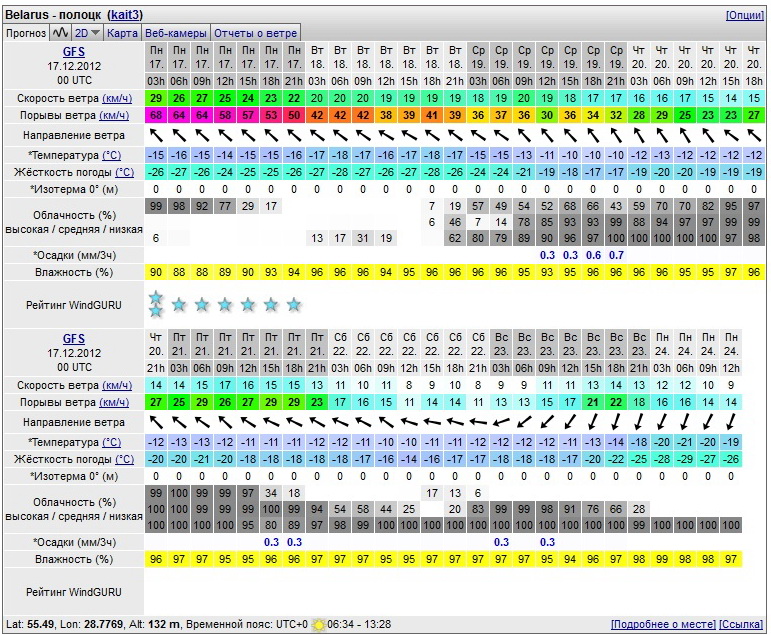Click the first wind direction arrow
Image resolution: width=771 pixels, height=635 pixels.
pos(156,135)
